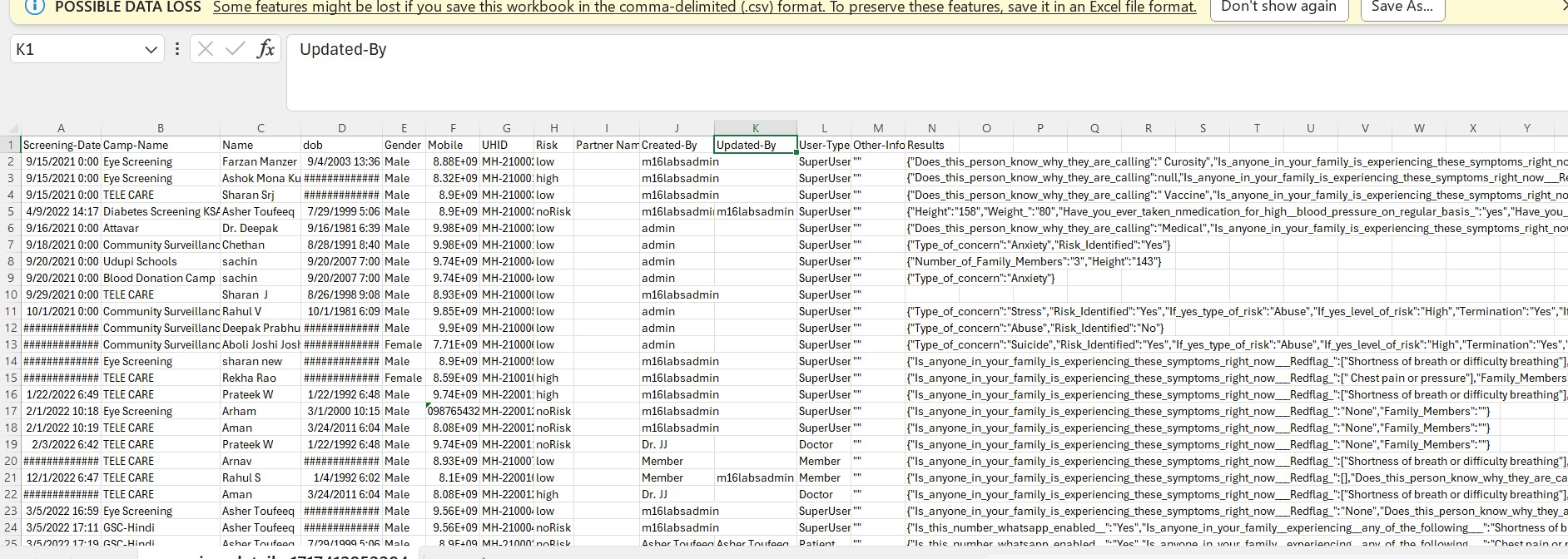Click the Dr. JJ Created-By cell in row 22
This screenshot has width=1568, height=559.
677,494
